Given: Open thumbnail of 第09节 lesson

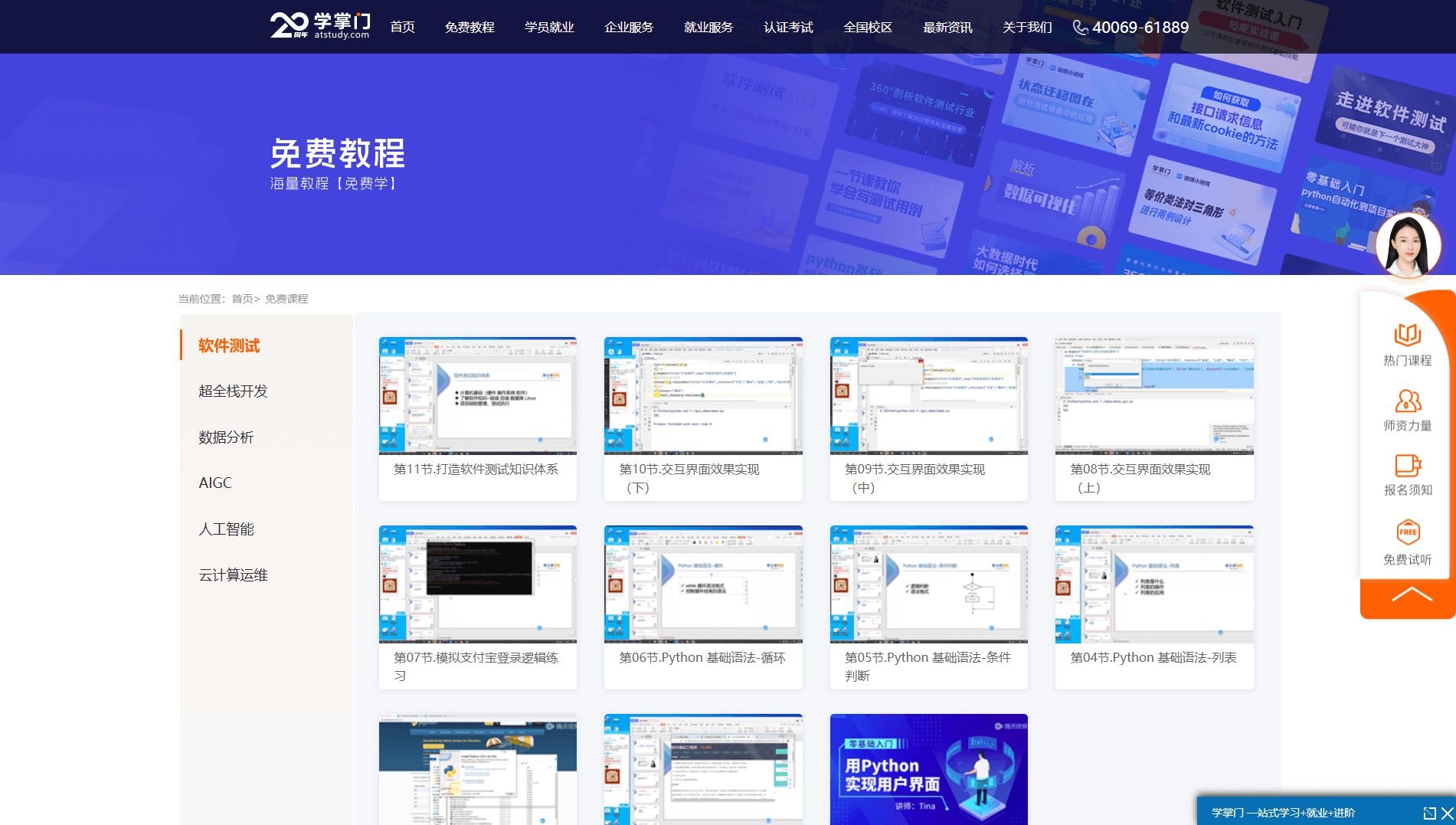Looking at the screenshot, I should tap(929, 396).
